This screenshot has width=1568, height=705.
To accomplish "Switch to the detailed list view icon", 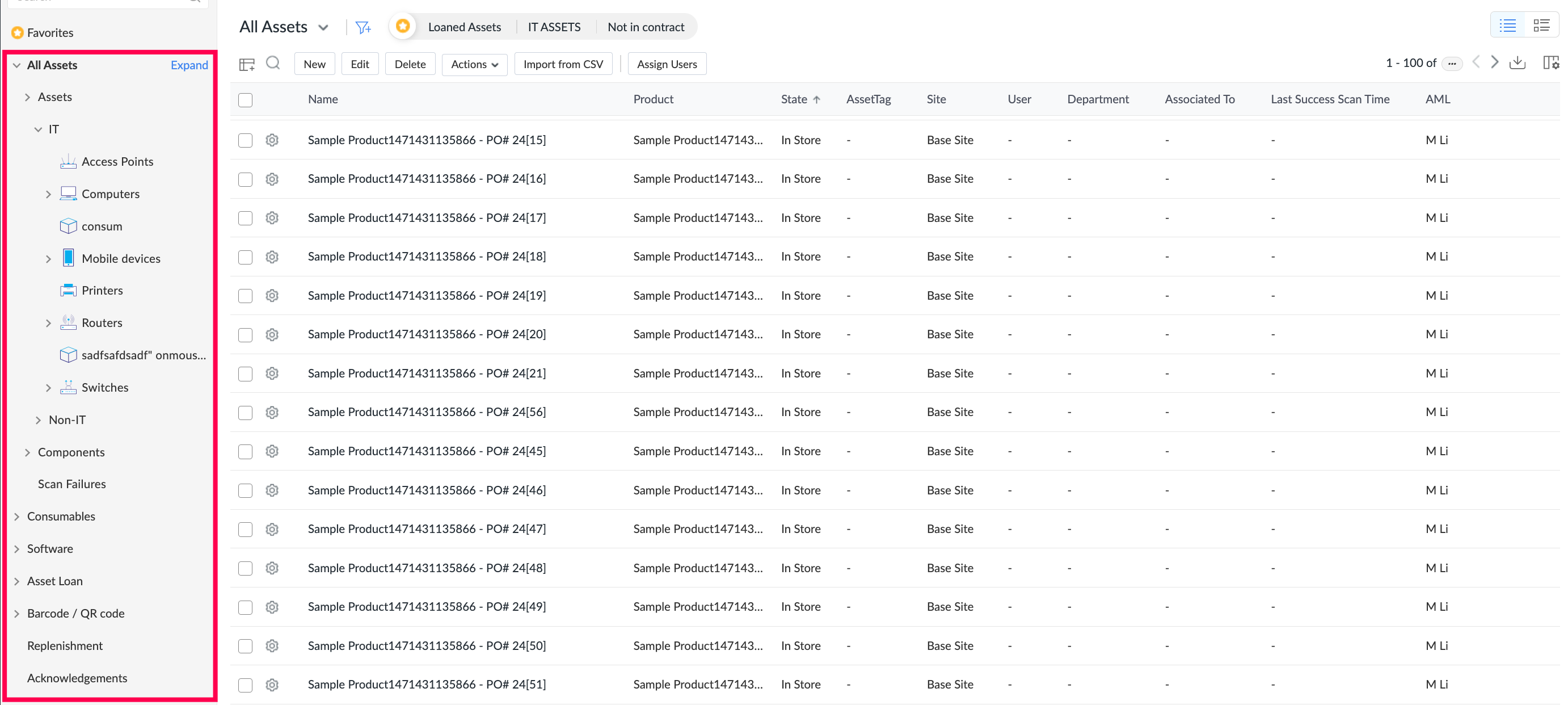I will point(1541,26).
